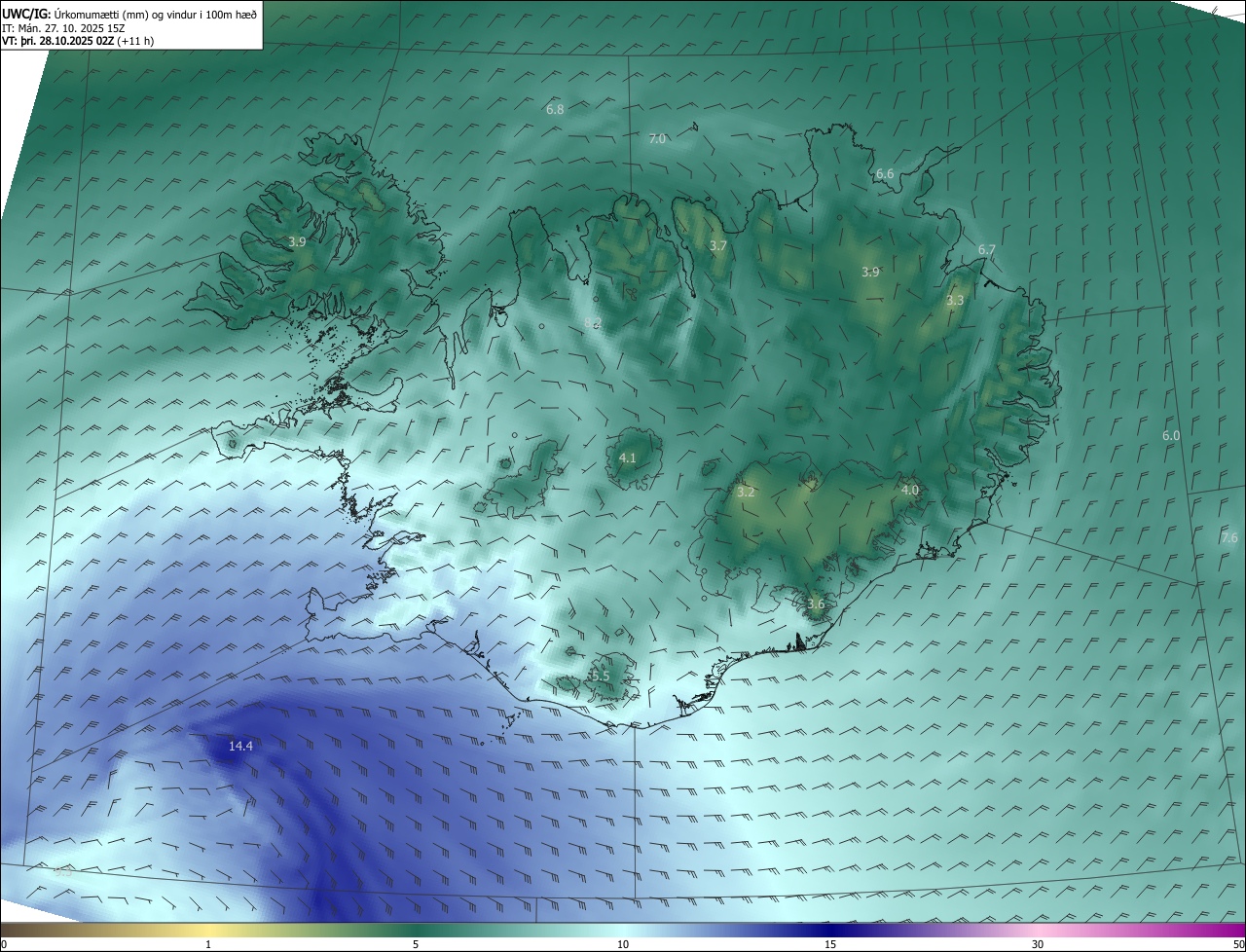1246x952 pixels.
Task: Select the 4.0 label on eastern Vatnajökull
Action: click(x=910, y=491)
